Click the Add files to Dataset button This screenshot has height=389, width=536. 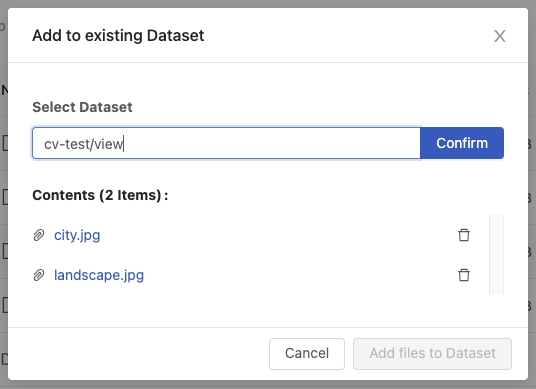coord(432,354)
